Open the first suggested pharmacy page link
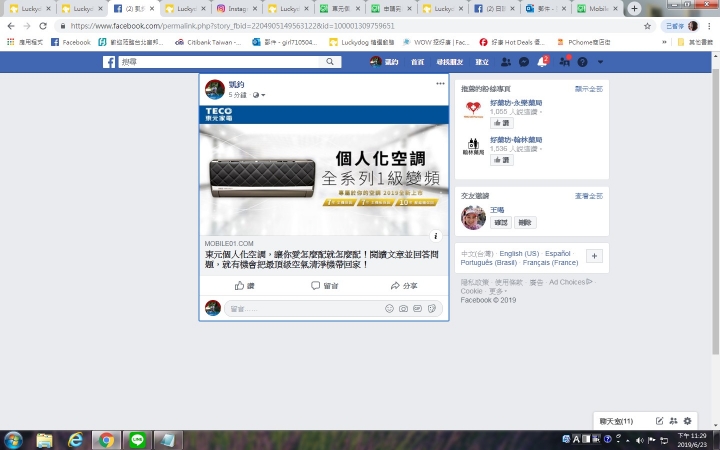Image resolution: width=720 pixels, height=450 pixels. point(516,103)
